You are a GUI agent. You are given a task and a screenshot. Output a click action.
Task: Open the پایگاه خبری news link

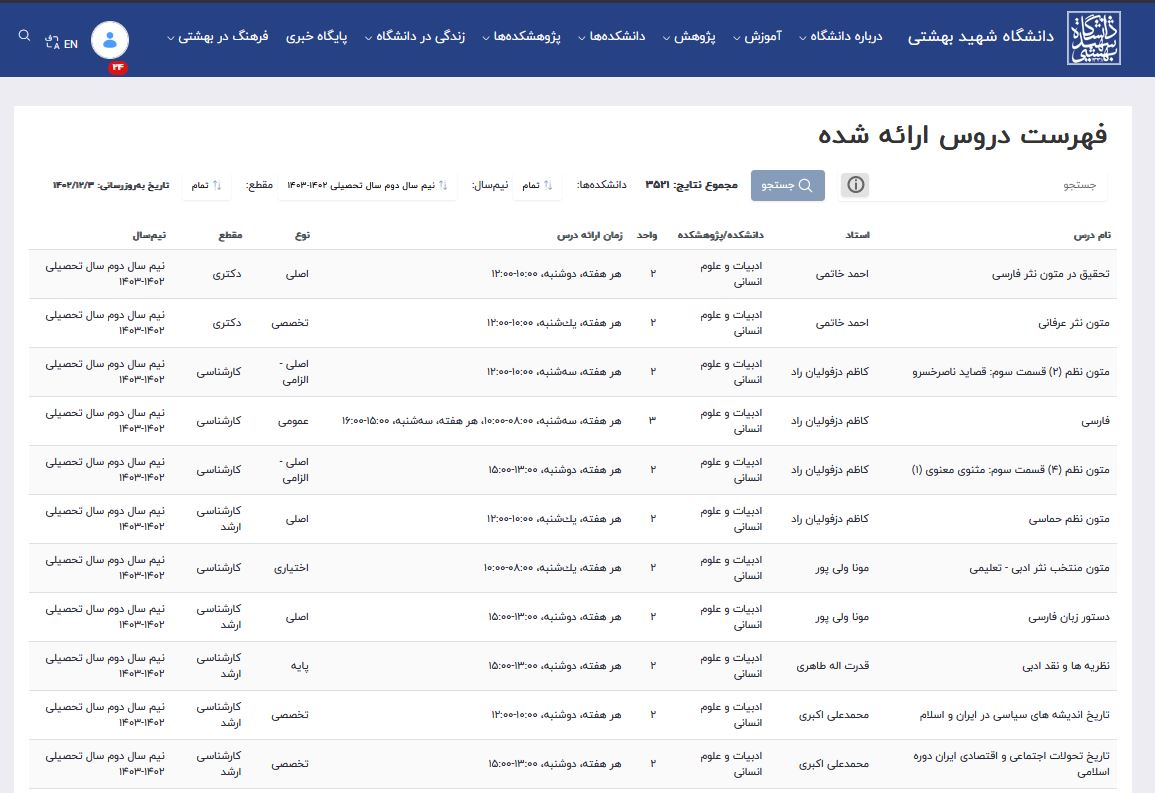[317, 37]
